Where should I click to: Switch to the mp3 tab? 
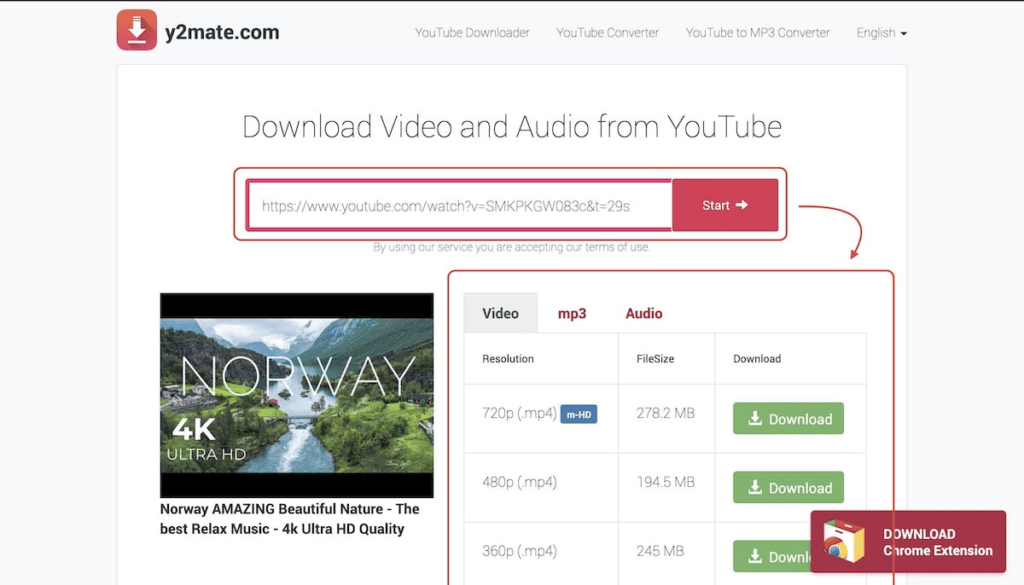[x=572, y=313]
